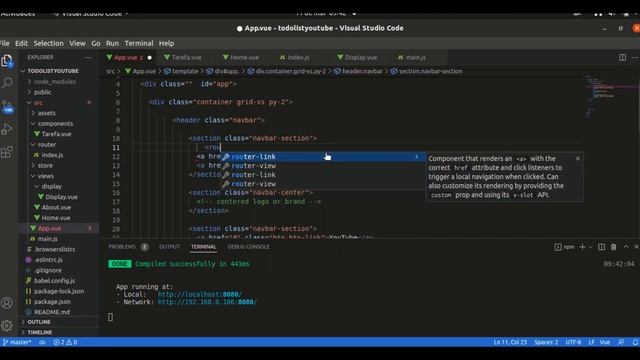Close the bottom panel
The height and width of the screenshot is (360, 640).
coord(636,247)
